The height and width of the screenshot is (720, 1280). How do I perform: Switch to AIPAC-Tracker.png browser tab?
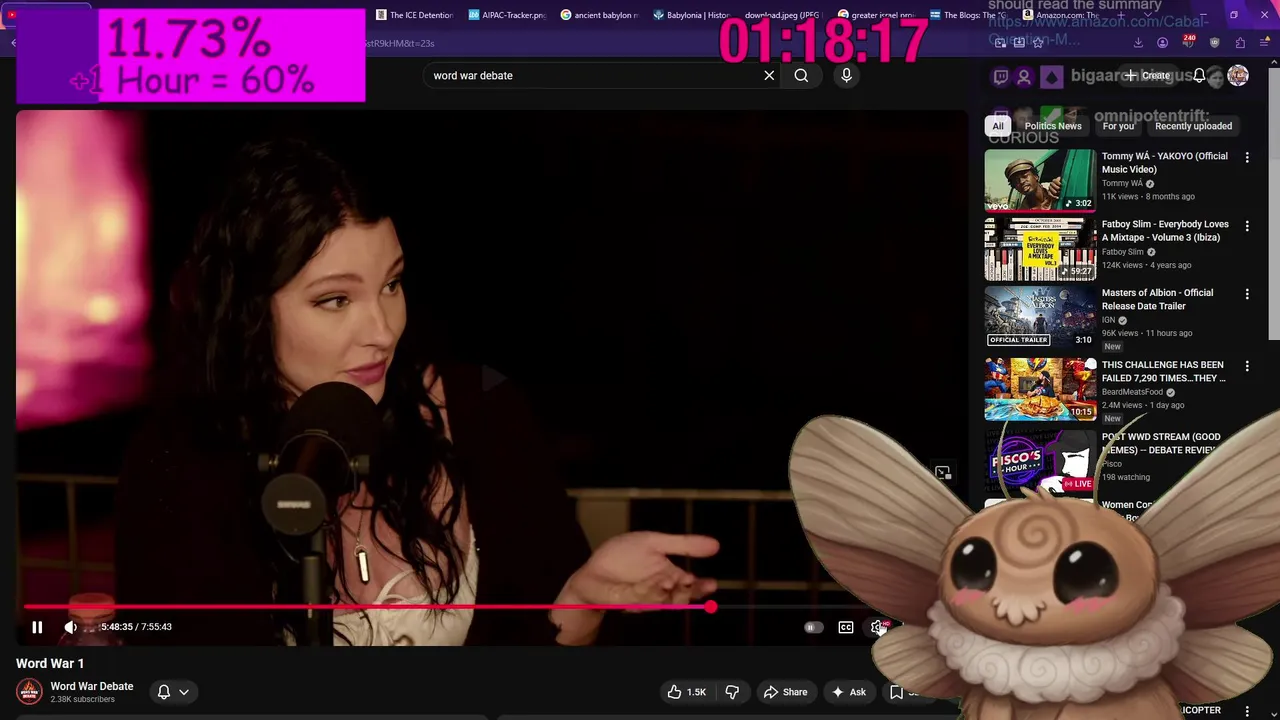coord(507,15)
